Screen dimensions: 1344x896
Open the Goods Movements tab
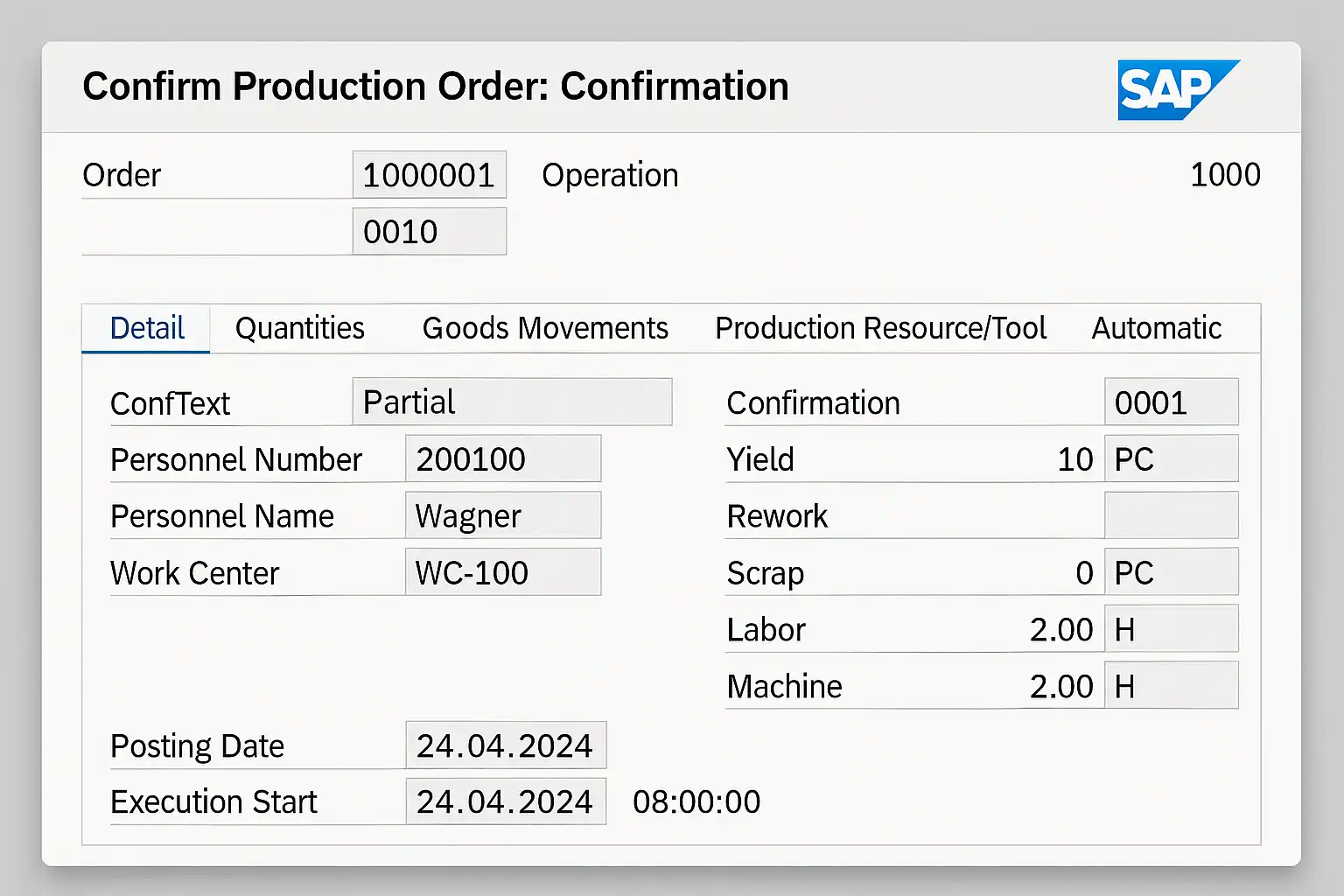pyautogui.click(x=544, y=328)
